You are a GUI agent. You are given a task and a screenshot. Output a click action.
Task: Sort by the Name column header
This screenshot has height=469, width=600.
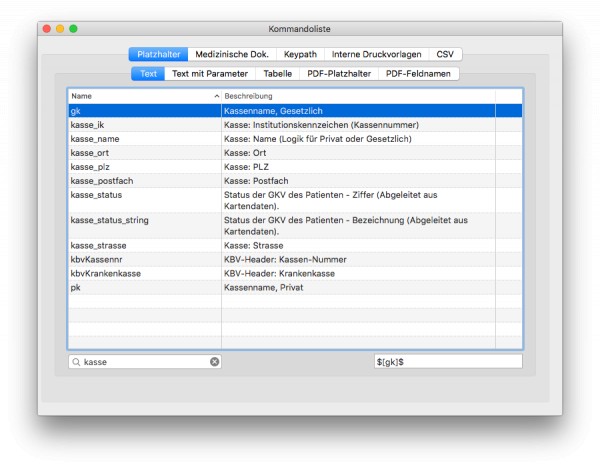145,96
